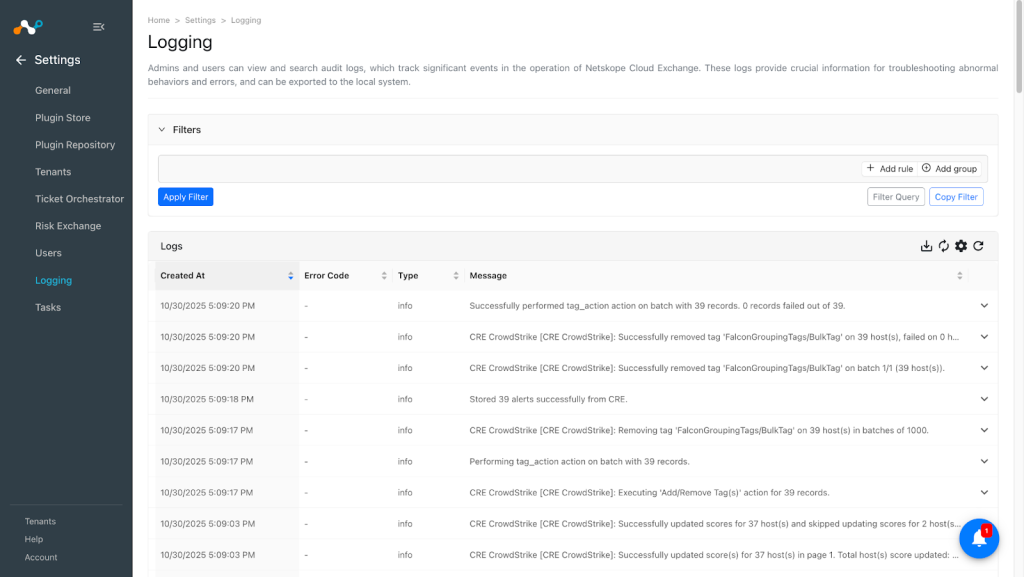The image size is (1024, 577).
Task: Click Created At column header
Action: coord(227,276)
